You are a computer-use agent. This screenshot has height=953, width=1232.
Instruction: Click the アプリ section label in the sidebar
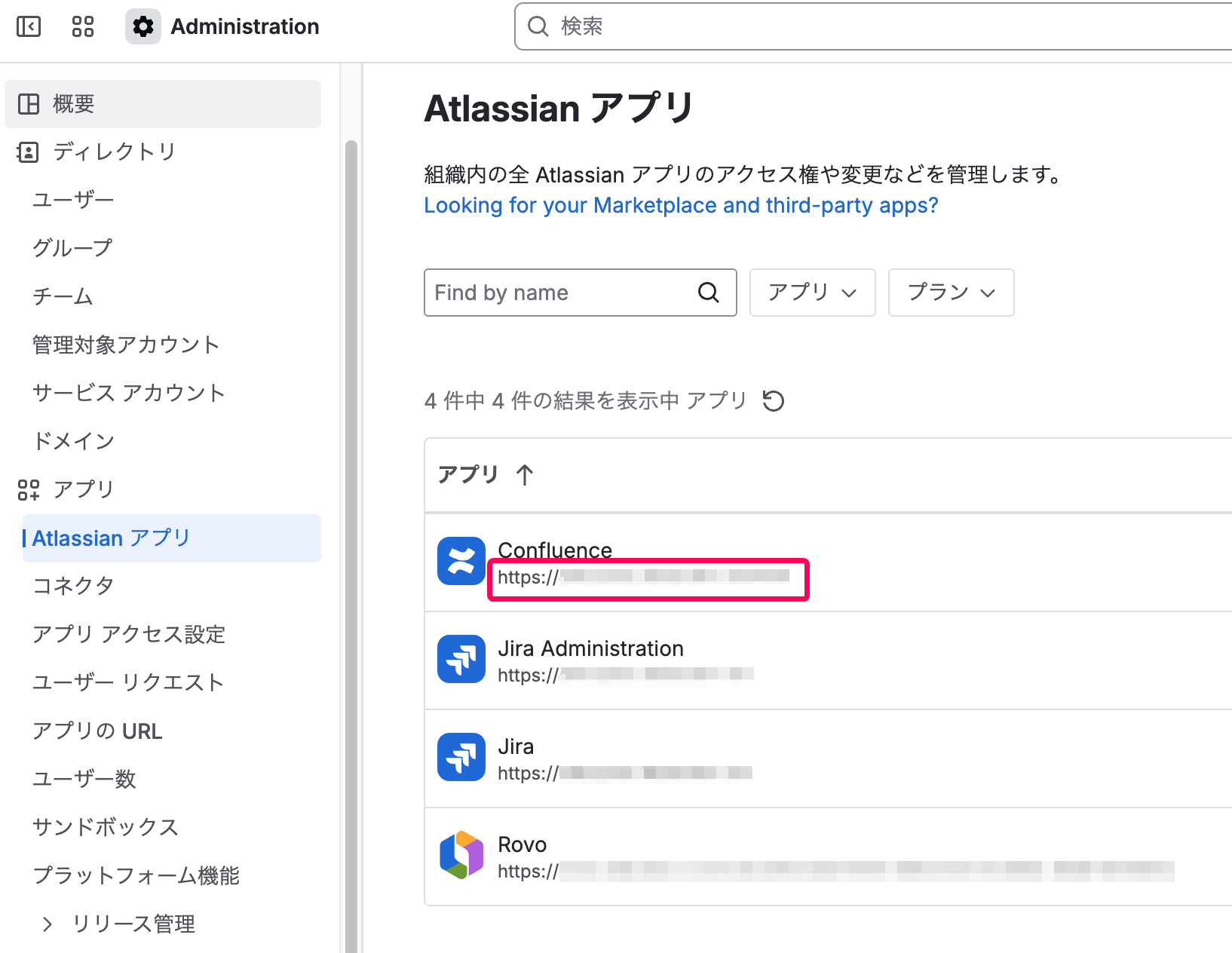(83, 490)
